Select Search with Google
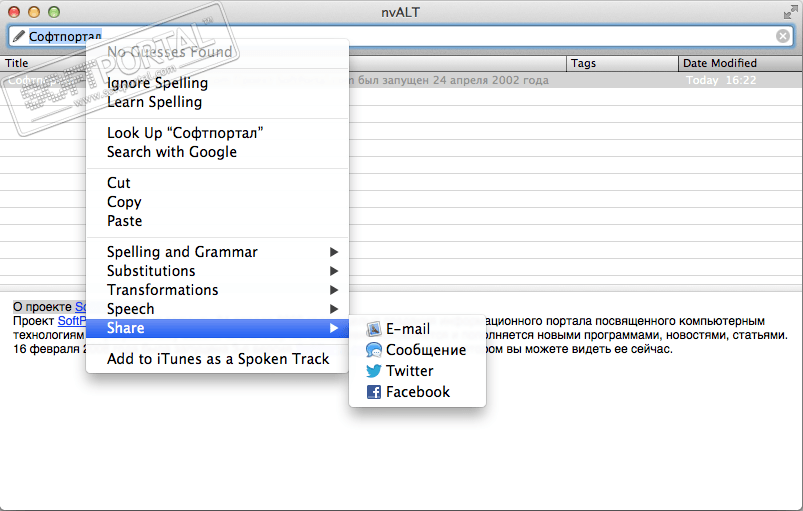 click(218, 152)
